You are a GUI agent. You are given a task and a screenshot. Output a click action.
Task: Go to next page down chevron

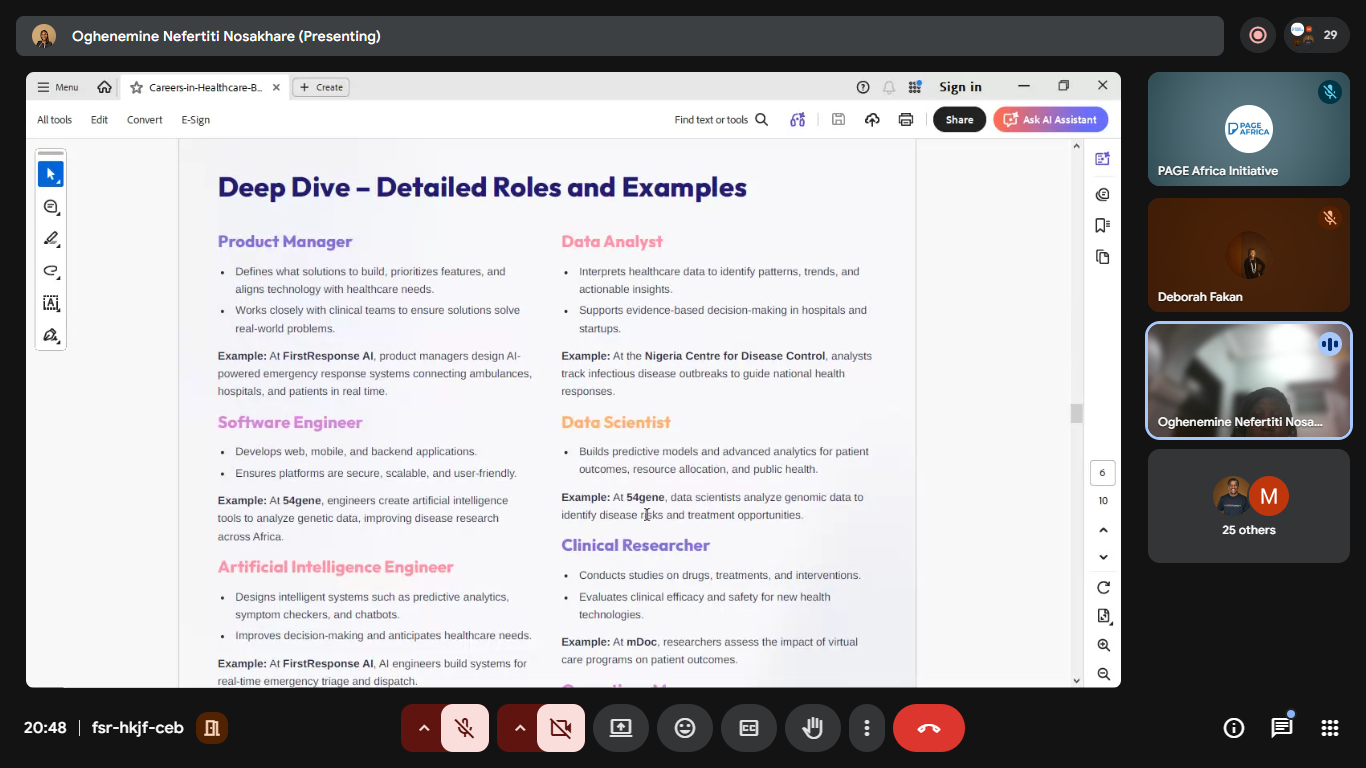click(x=1103, y=557)
